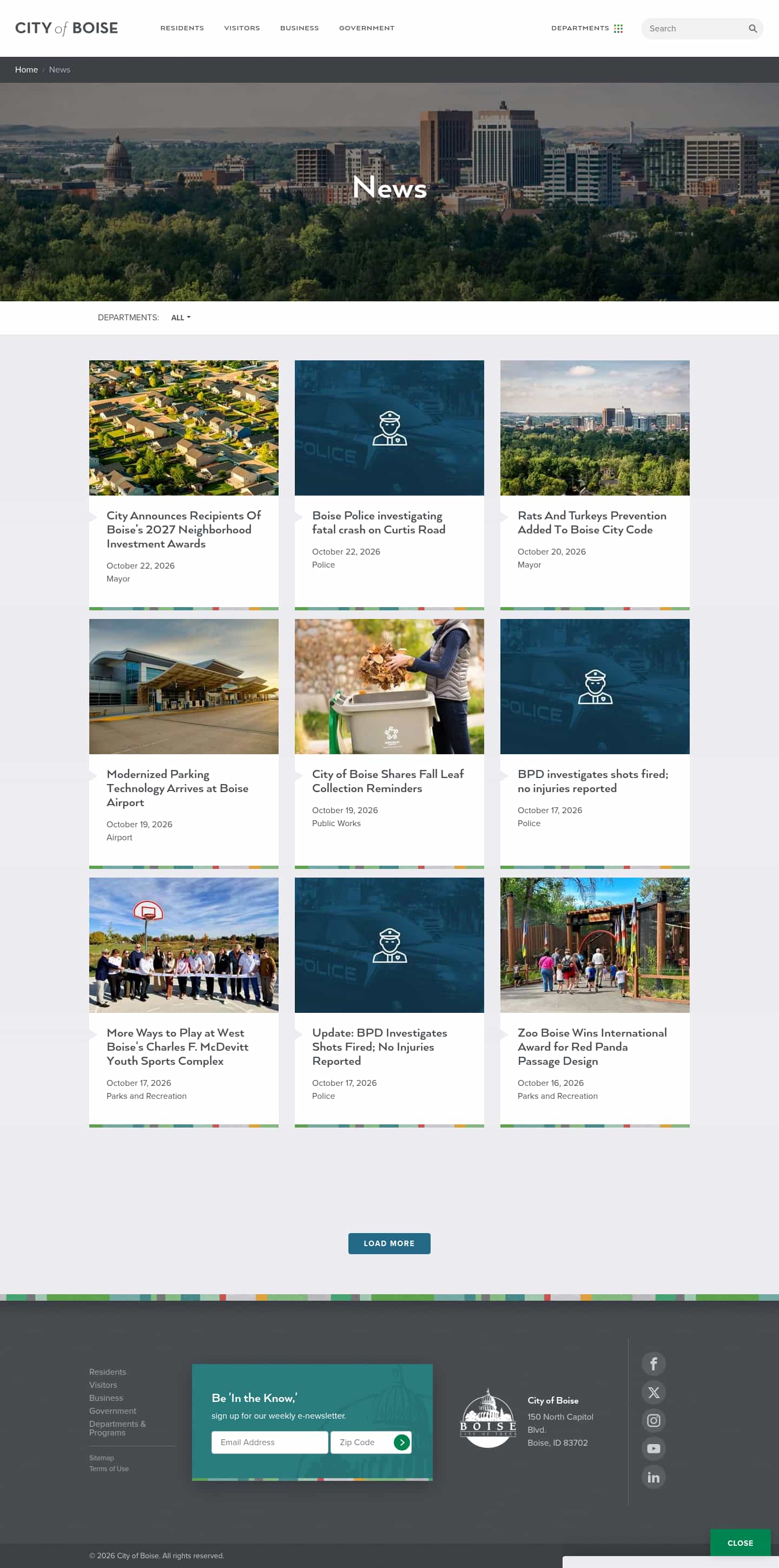Image resolution: width=779 pixels, height=1568 pixels.
Task: Expand the Departments ALL filter dropdown
Action: click(181, 318)
